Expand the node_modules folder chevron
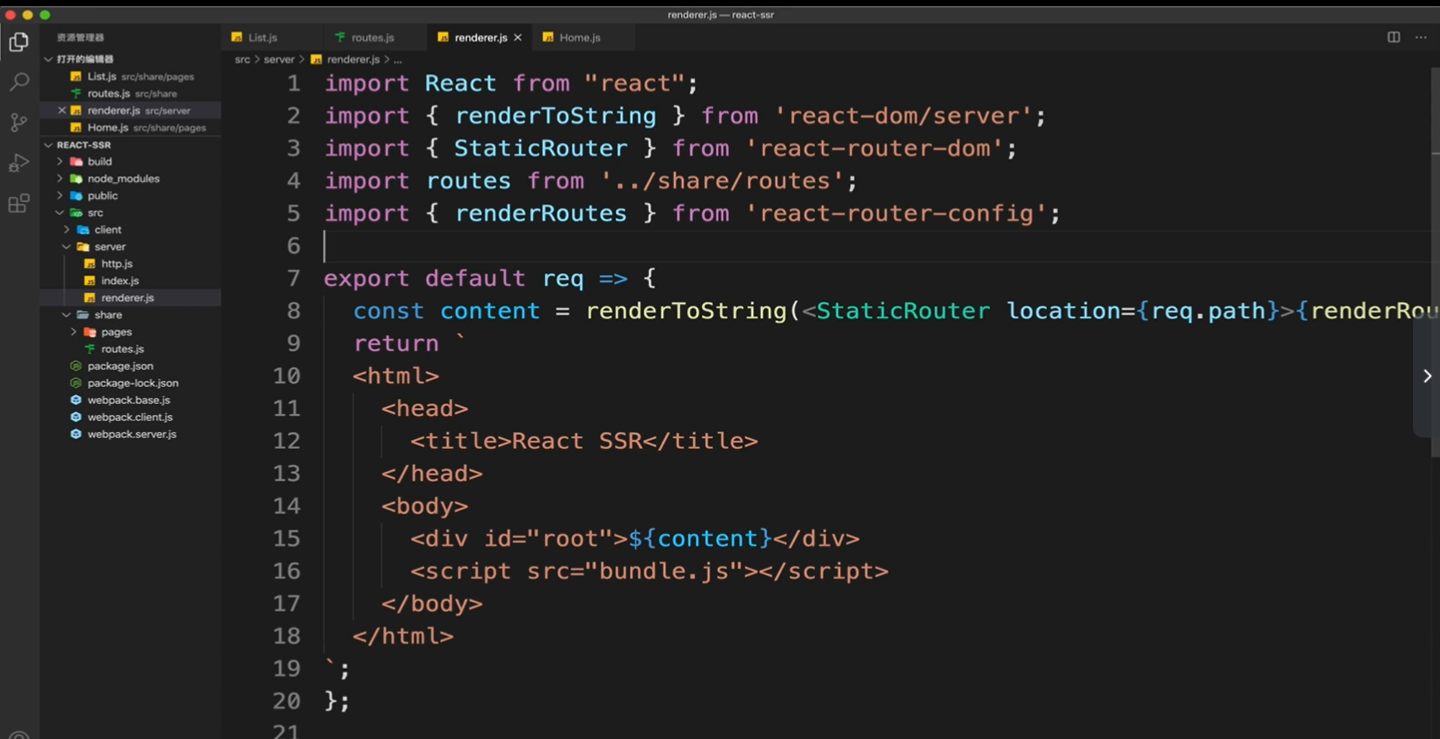Image resolution: width=1440 pixels, height=739 pixels. coord(60,178)
